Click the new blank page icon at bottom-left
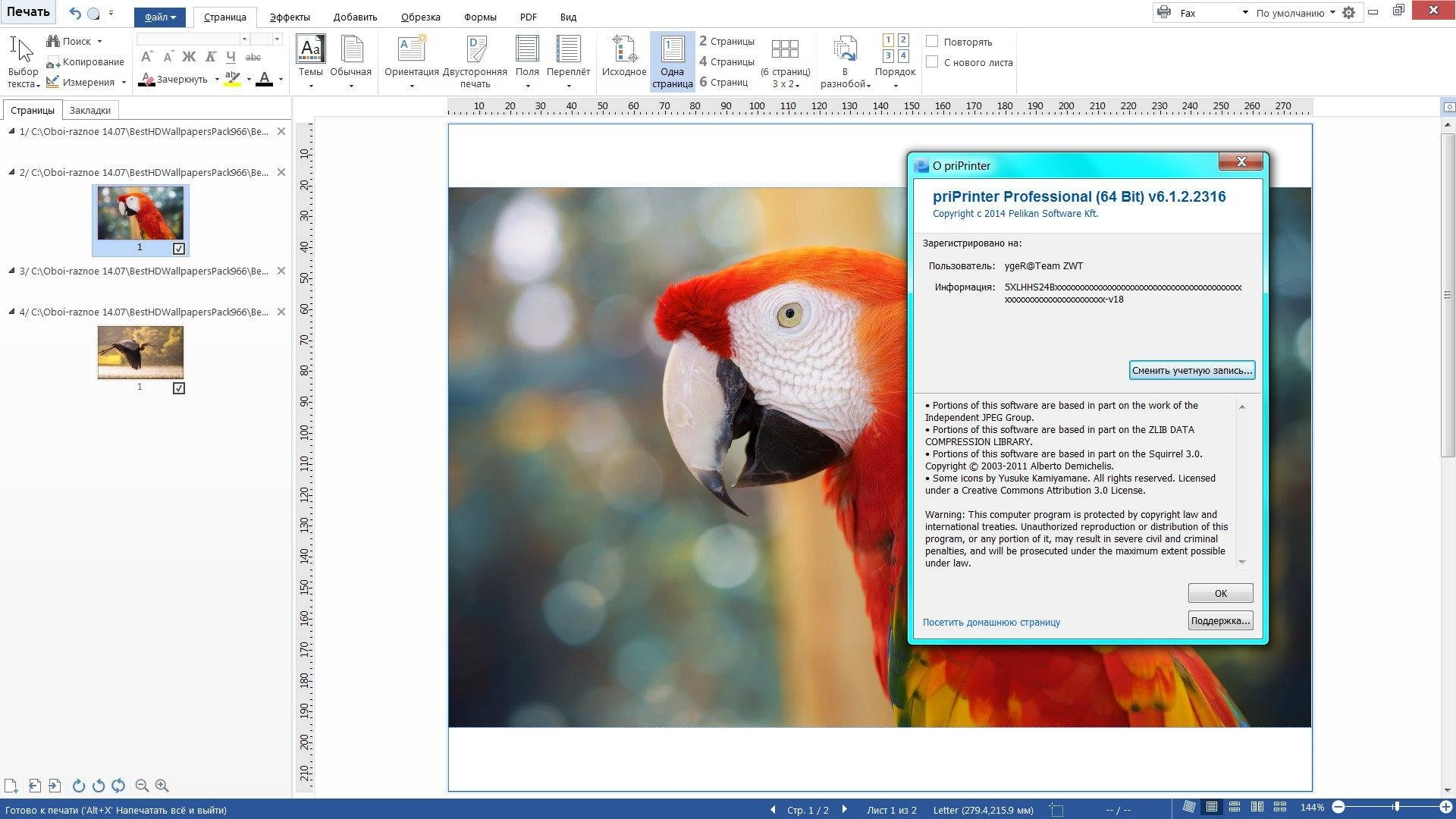This screenshot has width=1456, height=819. (11, 786)
